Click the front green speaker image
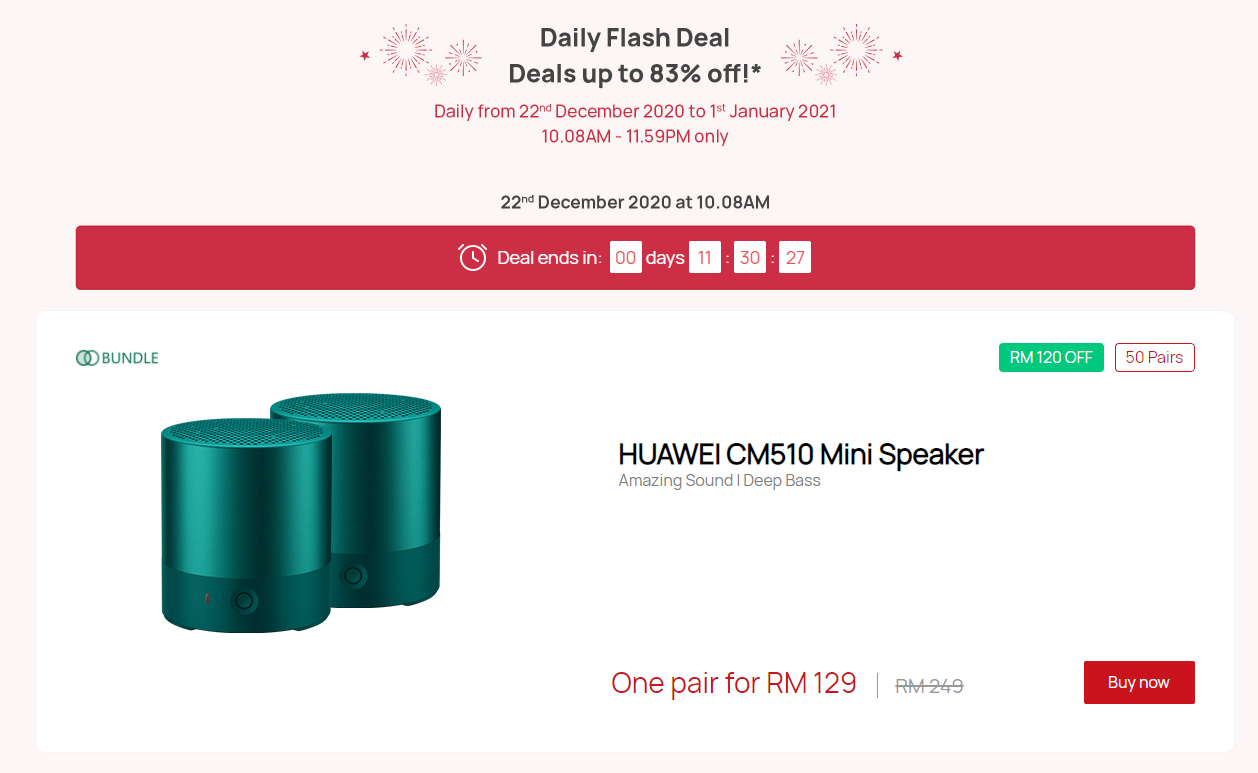Viewport: 1258px width, 773px height. (245, 530)
